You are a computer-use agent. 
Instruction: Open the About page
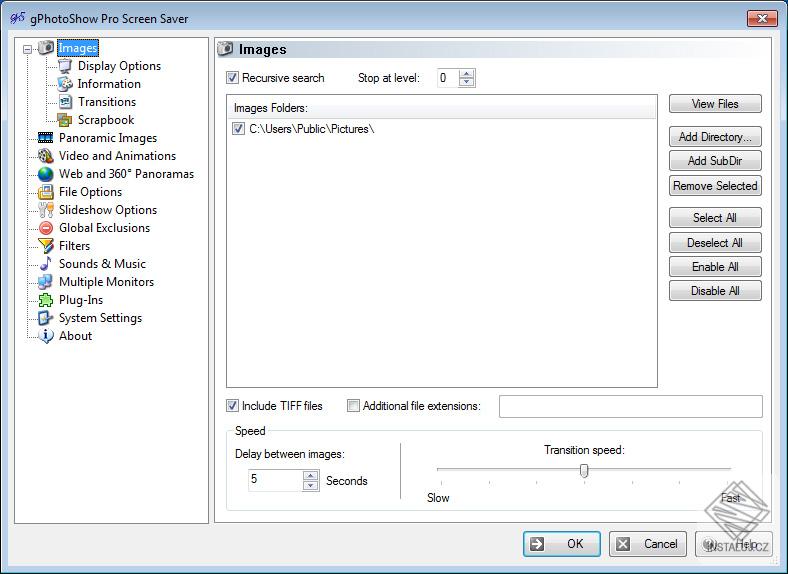coord(75,336)
